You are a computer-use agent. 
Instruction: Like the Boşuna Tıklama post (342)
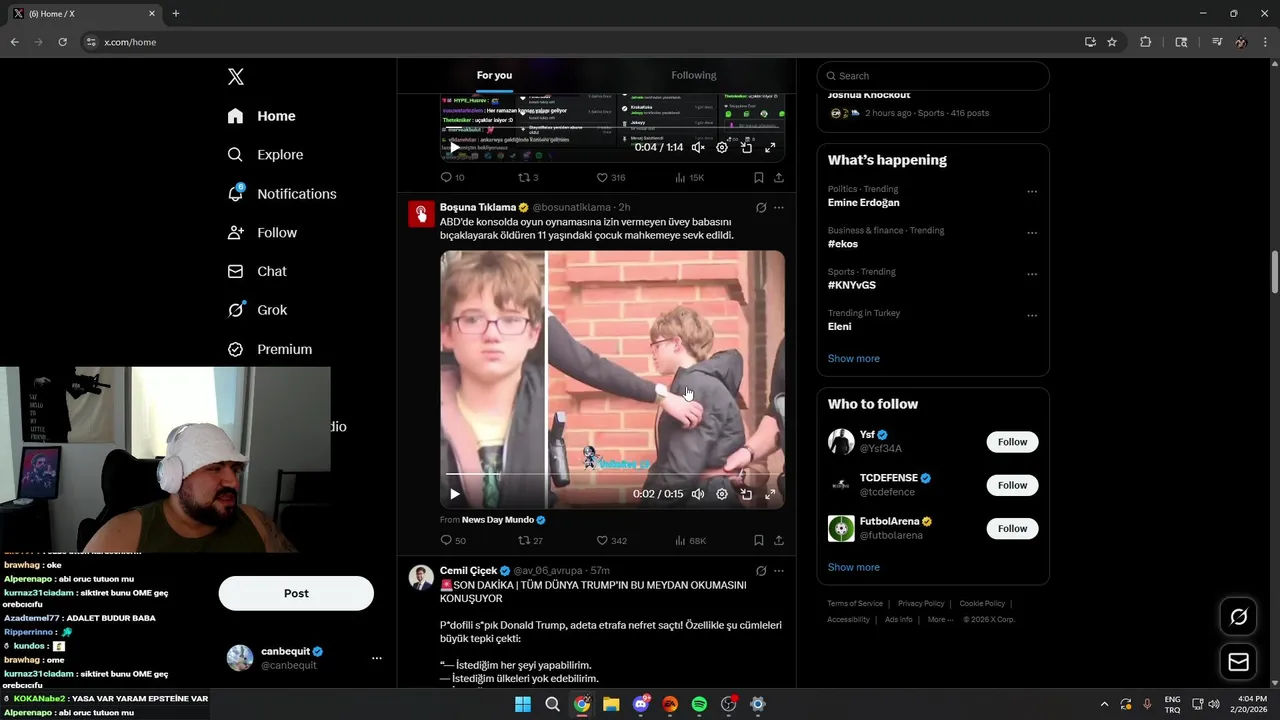611,541
